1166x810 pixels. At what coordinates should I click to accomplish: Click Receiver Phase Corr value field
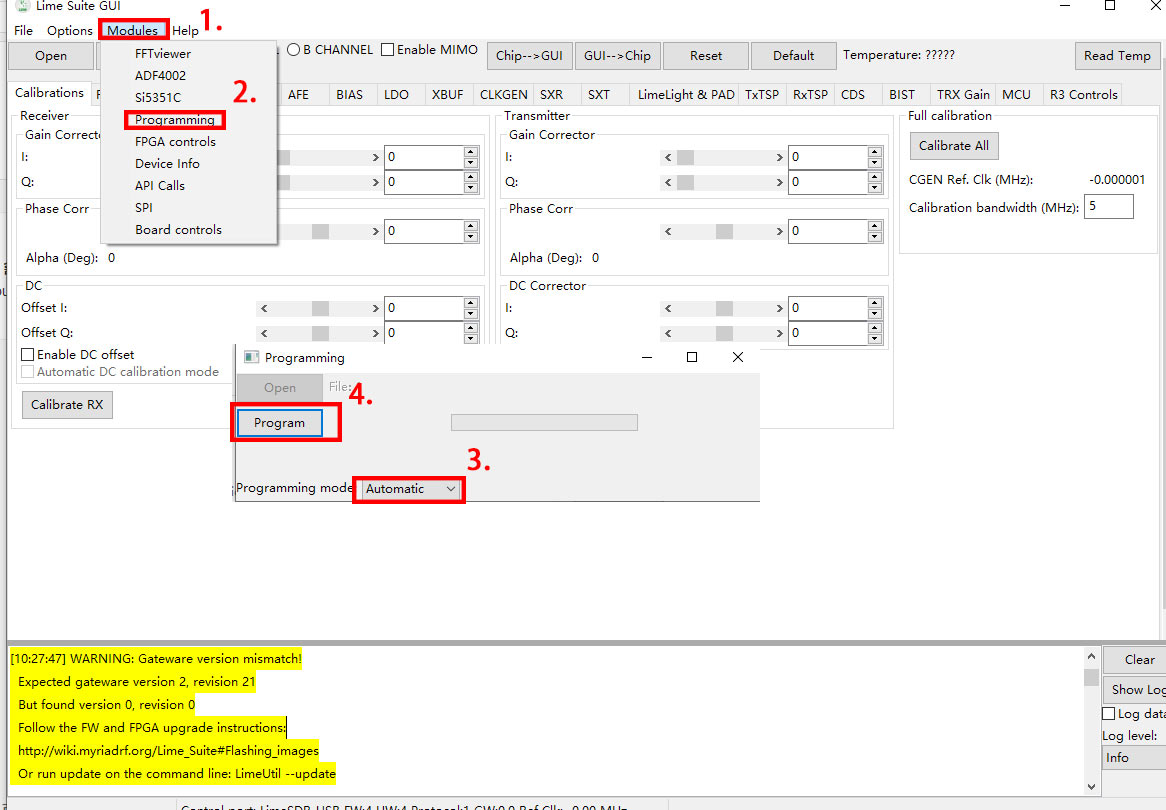point(424,231)
